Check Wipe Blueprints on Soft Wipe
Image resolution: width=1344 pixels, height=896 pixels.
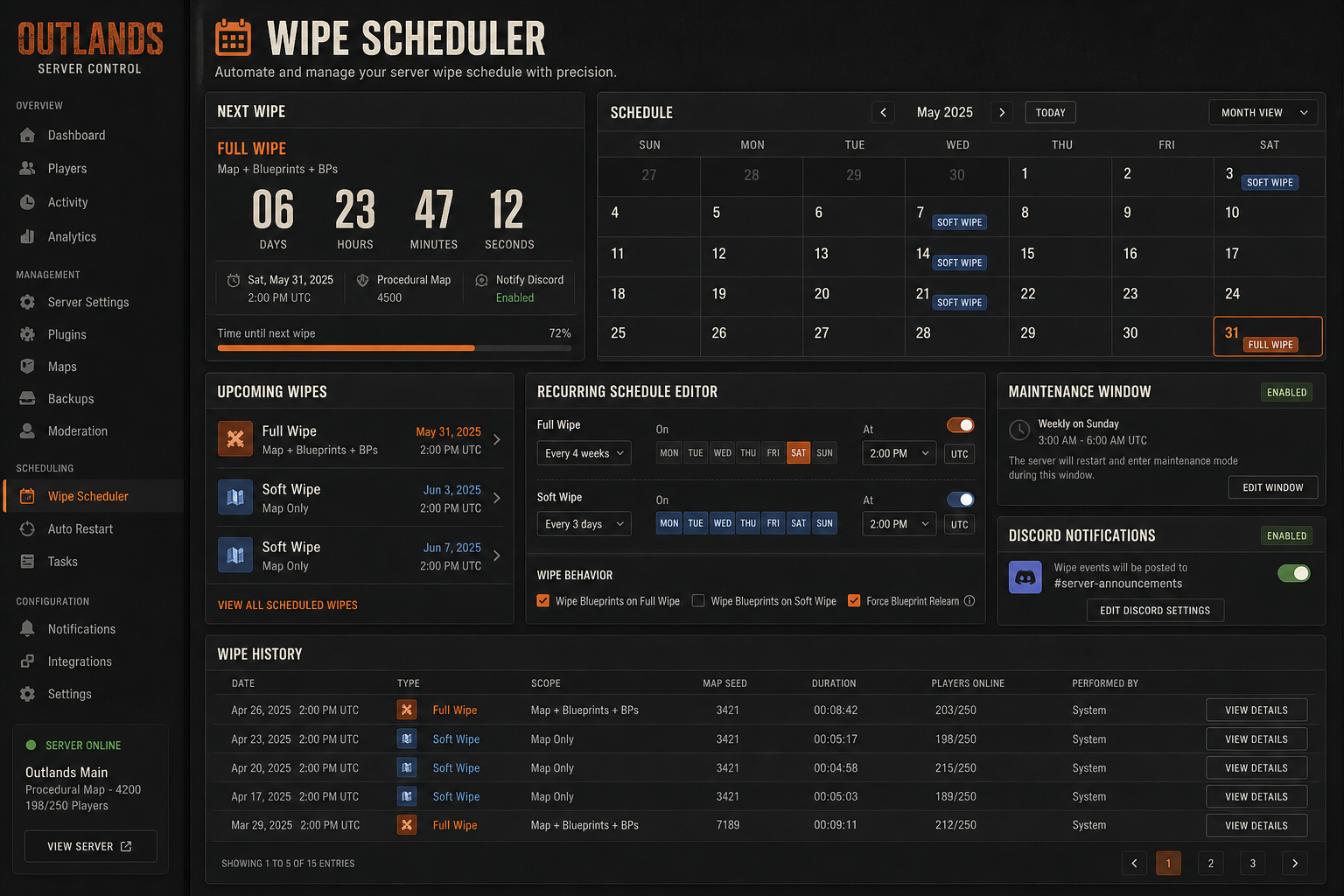point(698,601)
